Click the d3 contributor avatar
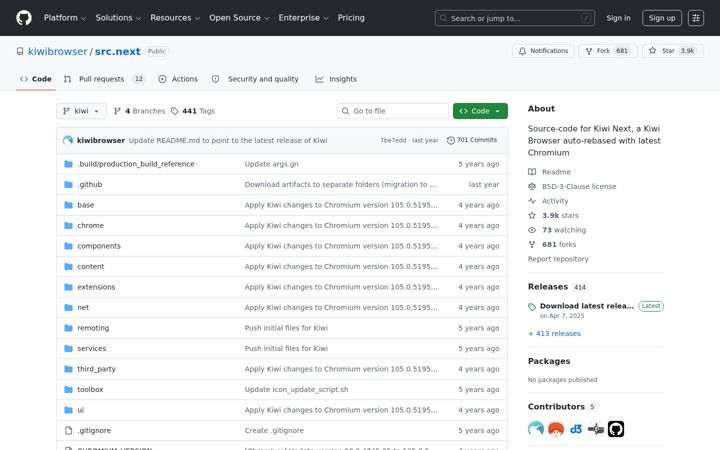Viewport: 720px width, 450px height. pyautogui.click(x=576, y=429)
